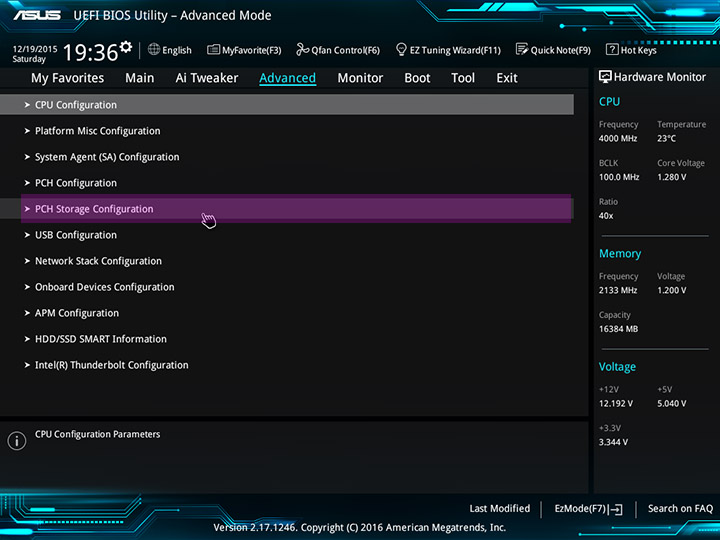Expand the PCH Configuration arrow
The height and width of the screenshot is (540, 720).
(27, 183)
